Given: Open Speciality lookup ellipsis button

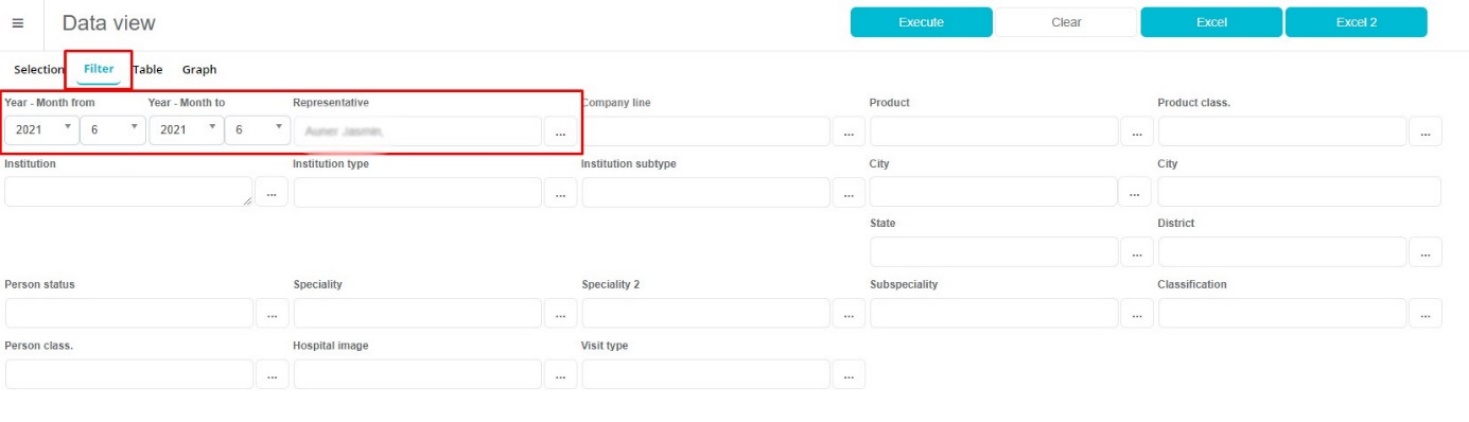Looking at the screenshot, I should pyautogui.click(x=560, y=314).
